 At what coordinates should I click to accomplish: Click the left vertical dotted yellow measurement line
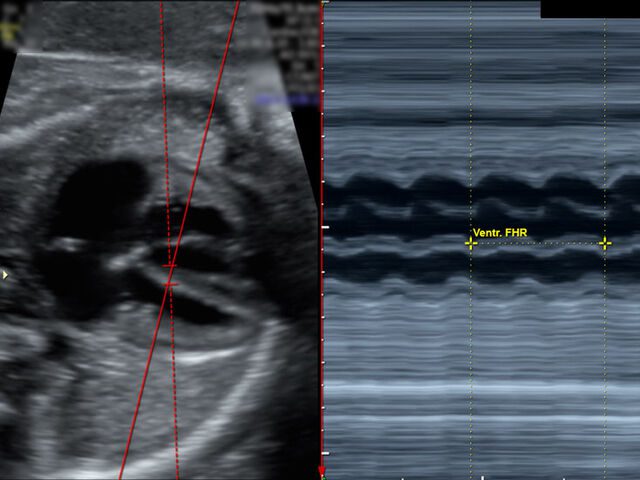pyautogui.click(x=471, y=120)
